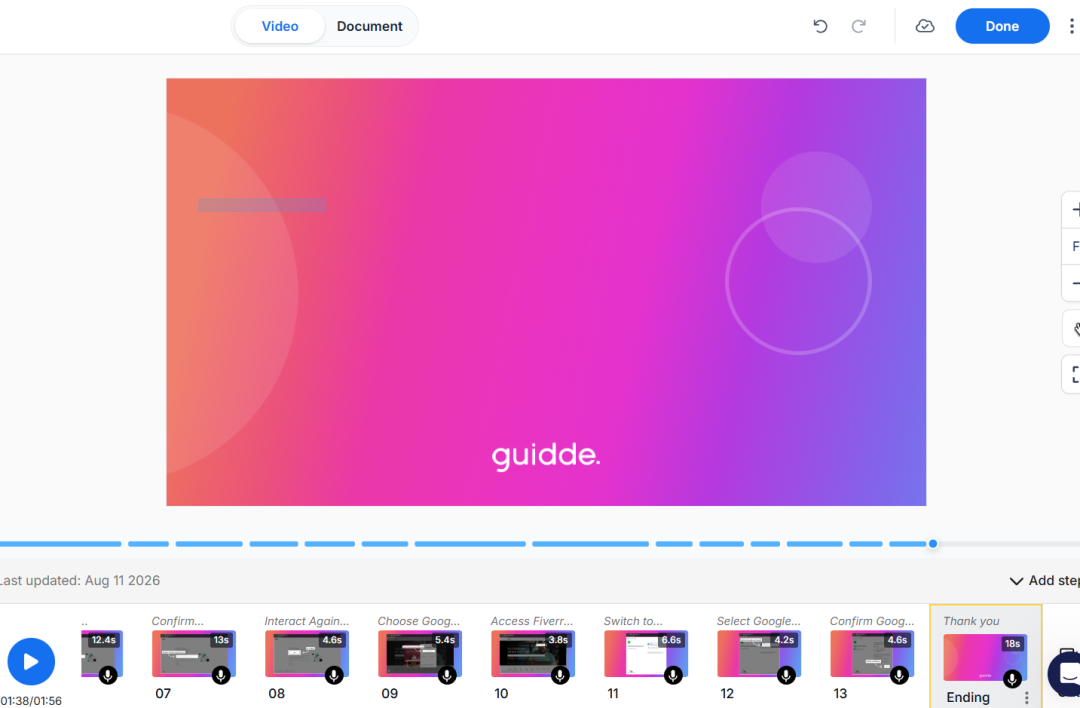Click microphone icon on step 08
This screenshot has height=708, width=1080.
coord(334,675)
